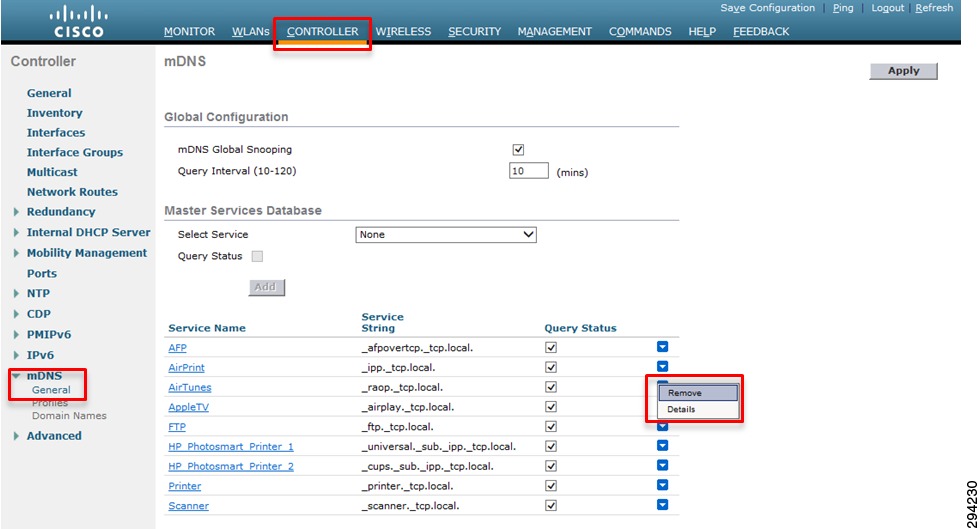Expand the NTP sidebar section
This screenshot has width=978, height=529.
(16, 294)
